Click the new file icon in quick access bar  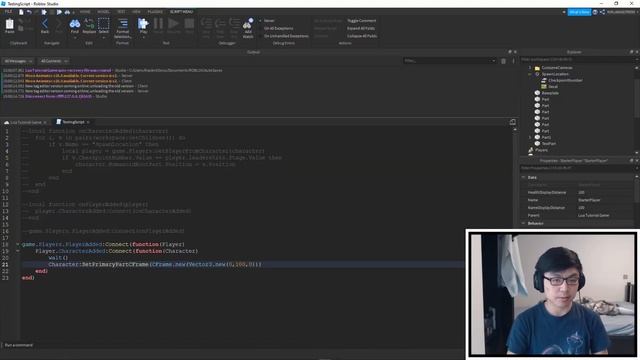click(21, 12)
